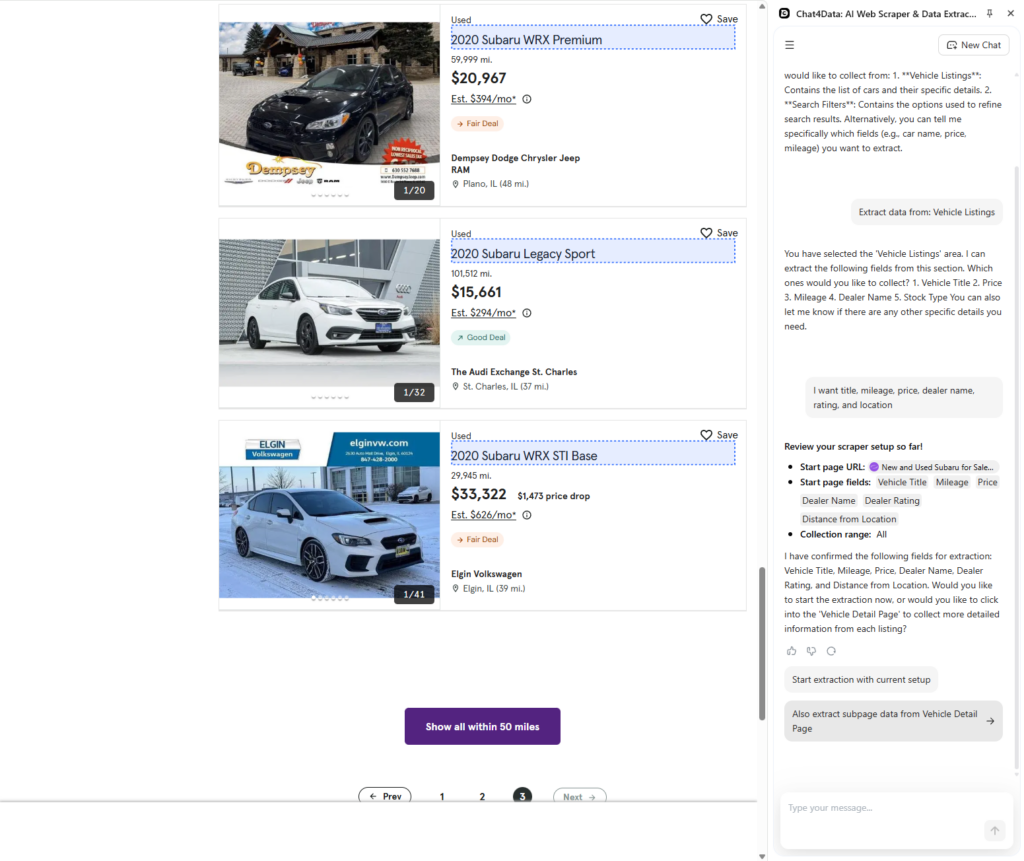
Task: Go to page 1 of results
Action: pos(442,797)
